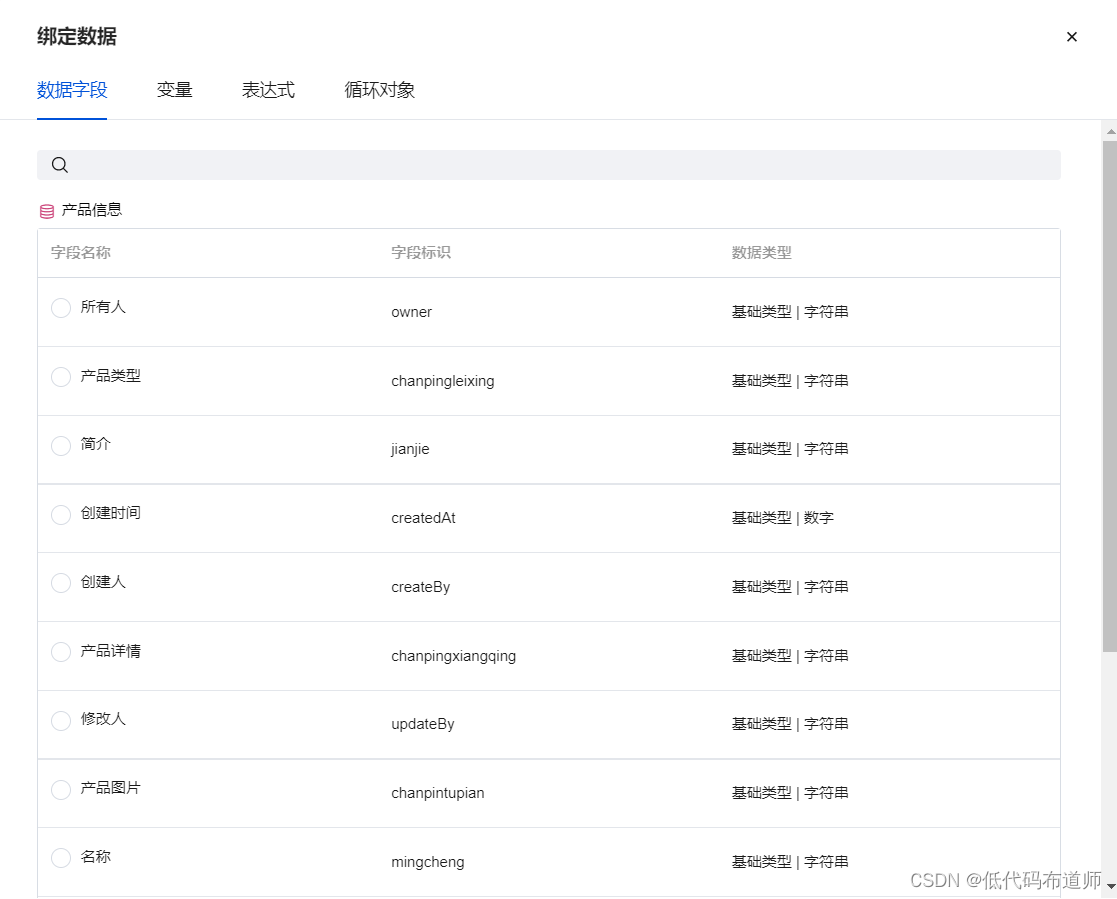
Task: Click the chanpingxiangqing identifier cell
Action: pos(454,656)
